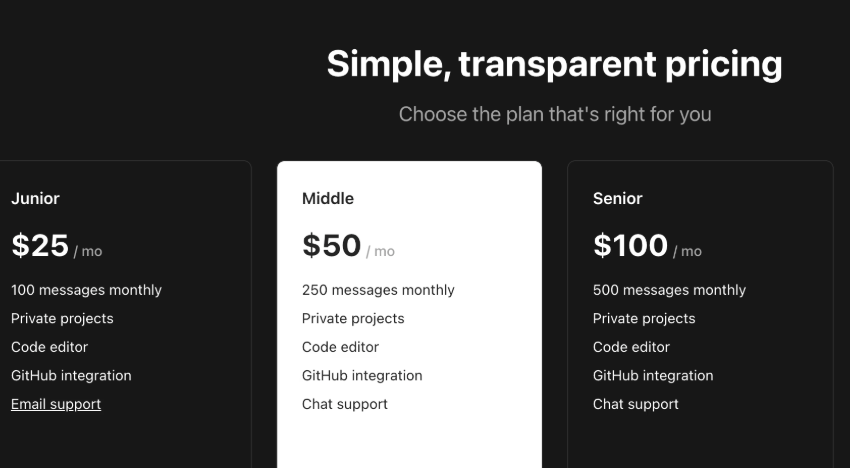This screenshot has width=850, height=468.
Task: Click "500 messages monthly" feature text
Action: coord(669,290)
